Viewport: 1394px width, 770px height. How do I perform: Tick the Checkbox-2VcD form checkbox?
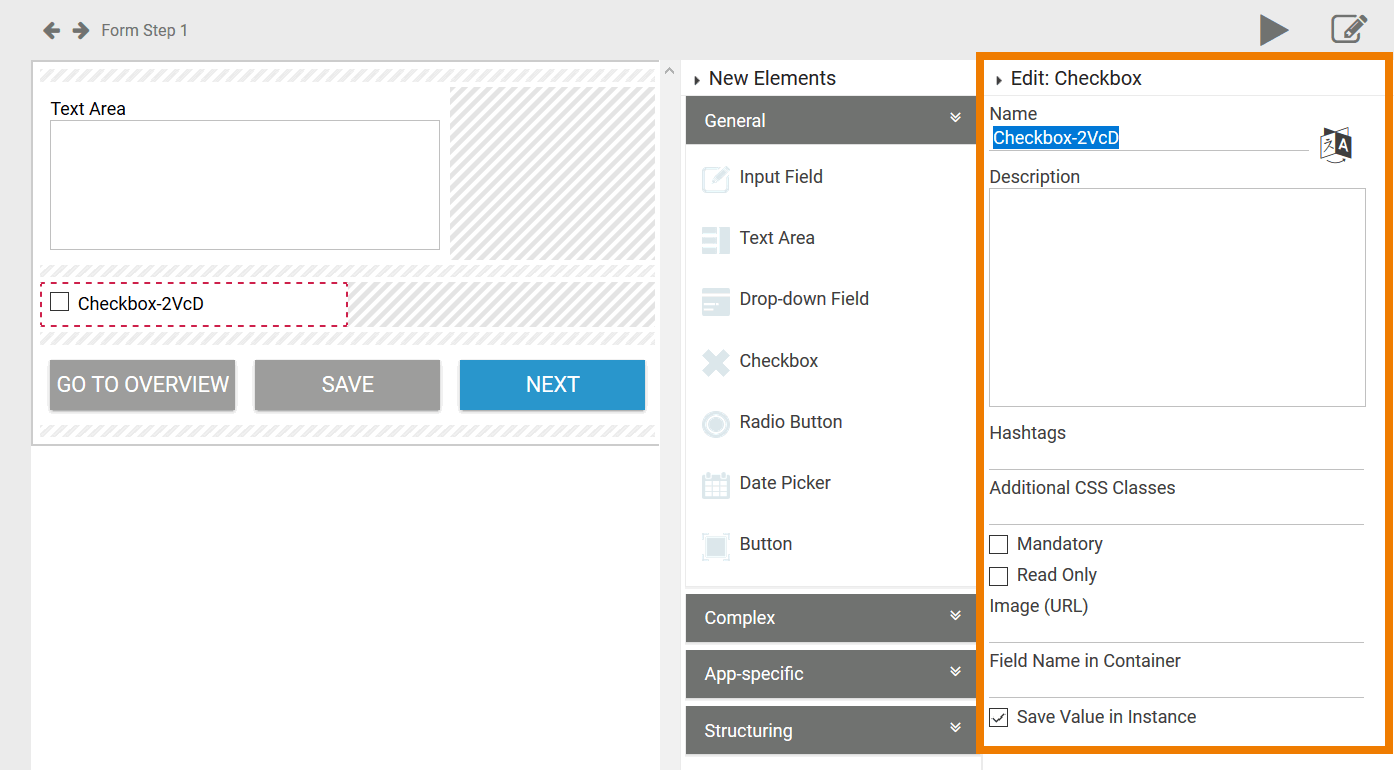(60, 302)
